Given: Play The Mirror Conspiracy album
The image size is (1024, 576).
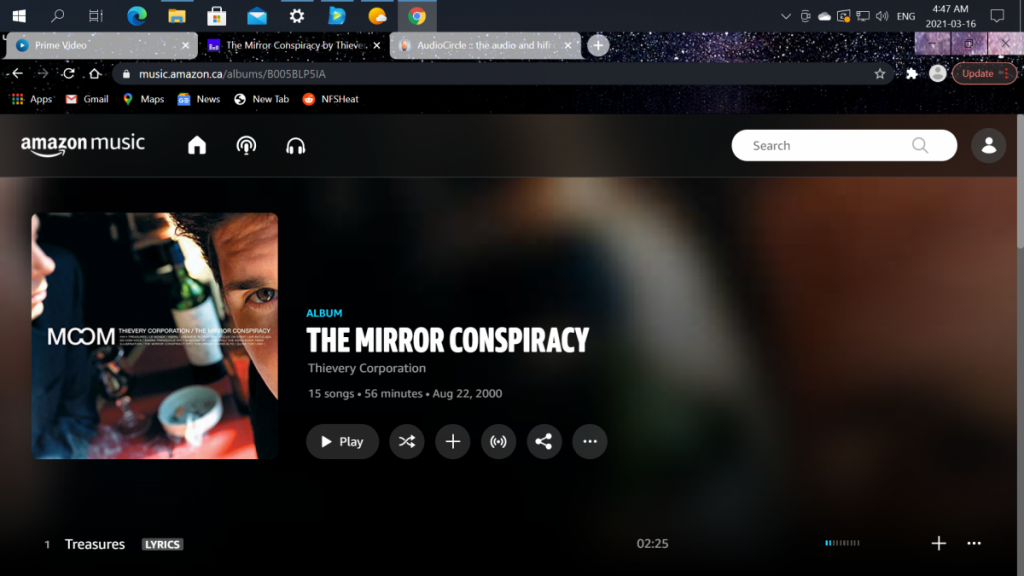Looking at the screenshot, I should (x=342, y=441).
